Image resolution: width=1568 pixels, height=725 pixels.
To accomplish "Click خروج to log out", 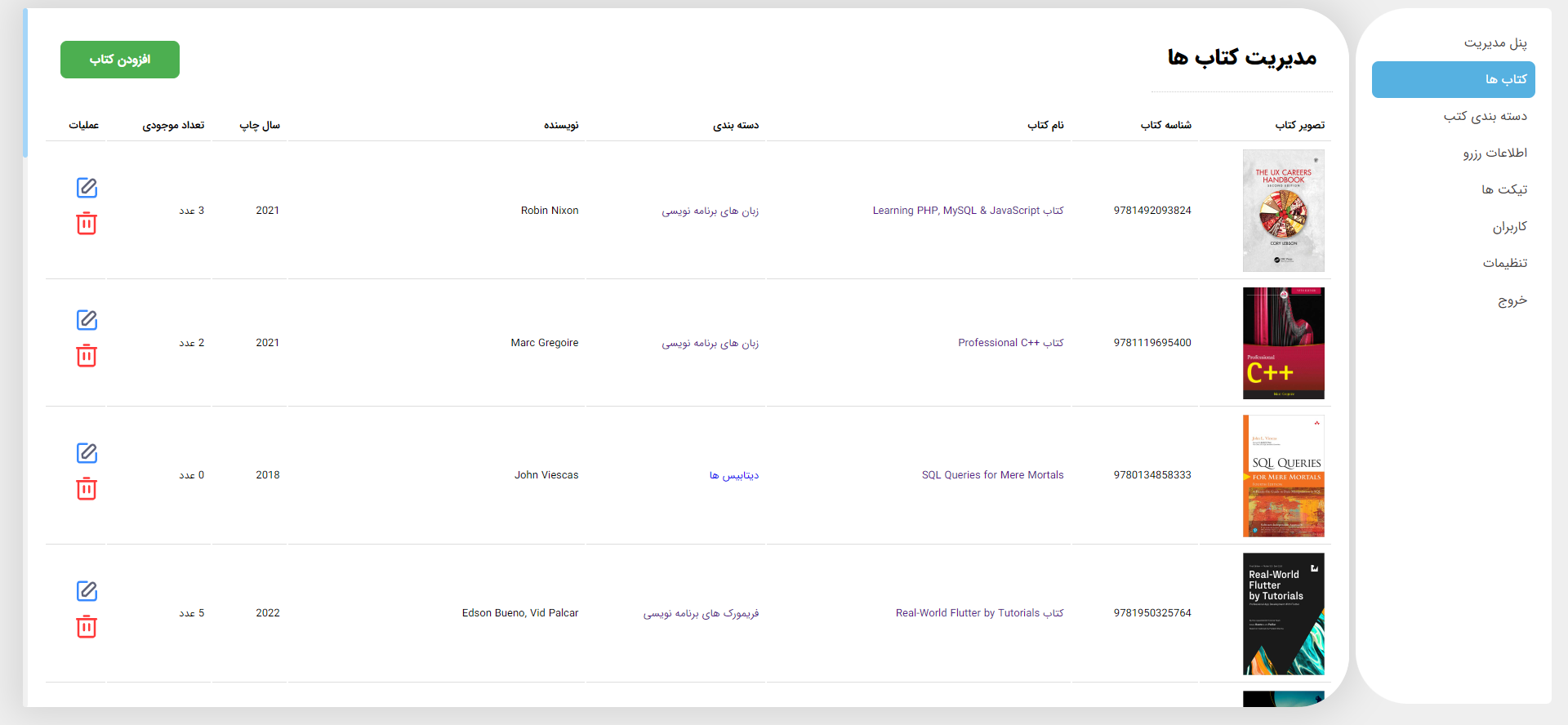I will click(x=1512, y=300).
